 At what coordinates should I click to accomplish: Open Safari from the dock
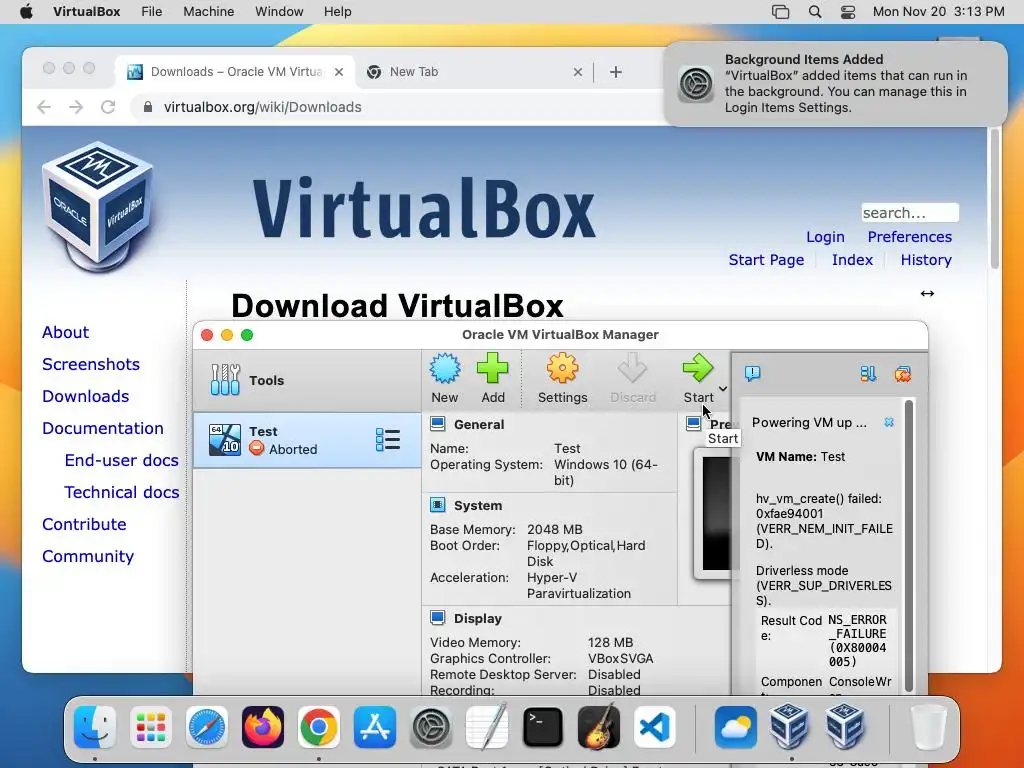[207, 727]
